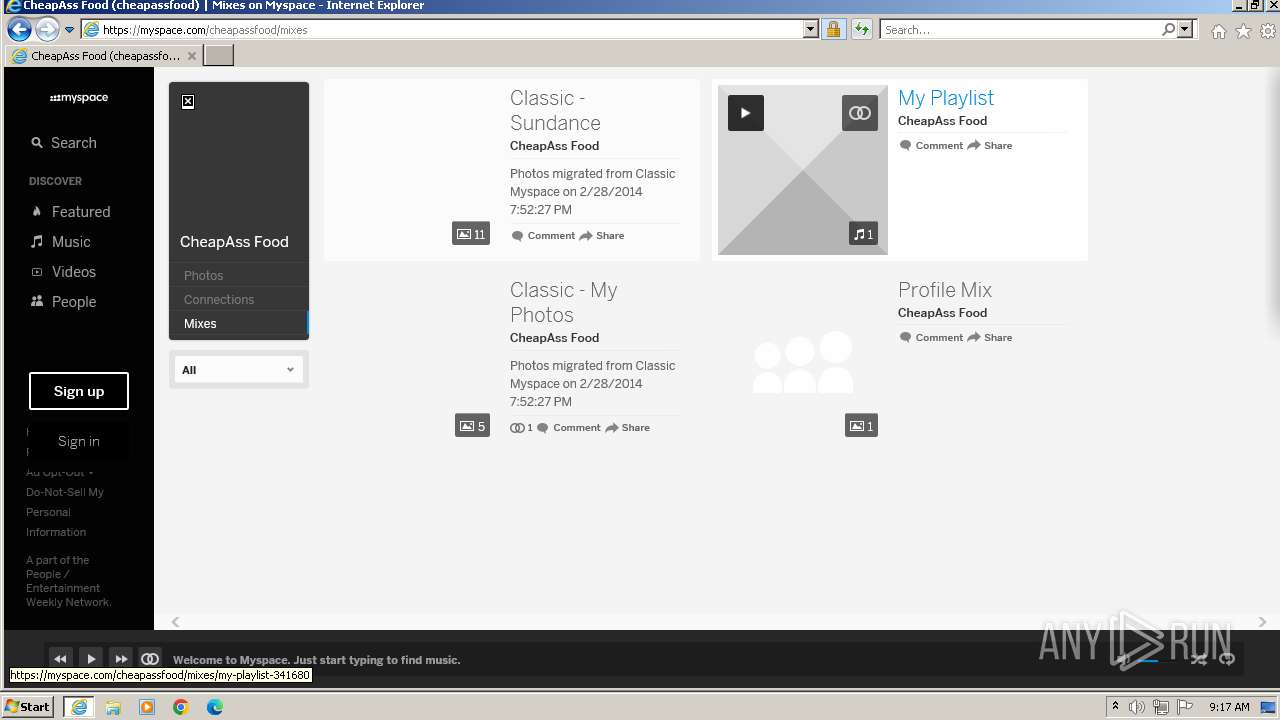This screenshot has height=720, width=1280.
Task: Open the Videos section
Action: [x=63, y=272]
